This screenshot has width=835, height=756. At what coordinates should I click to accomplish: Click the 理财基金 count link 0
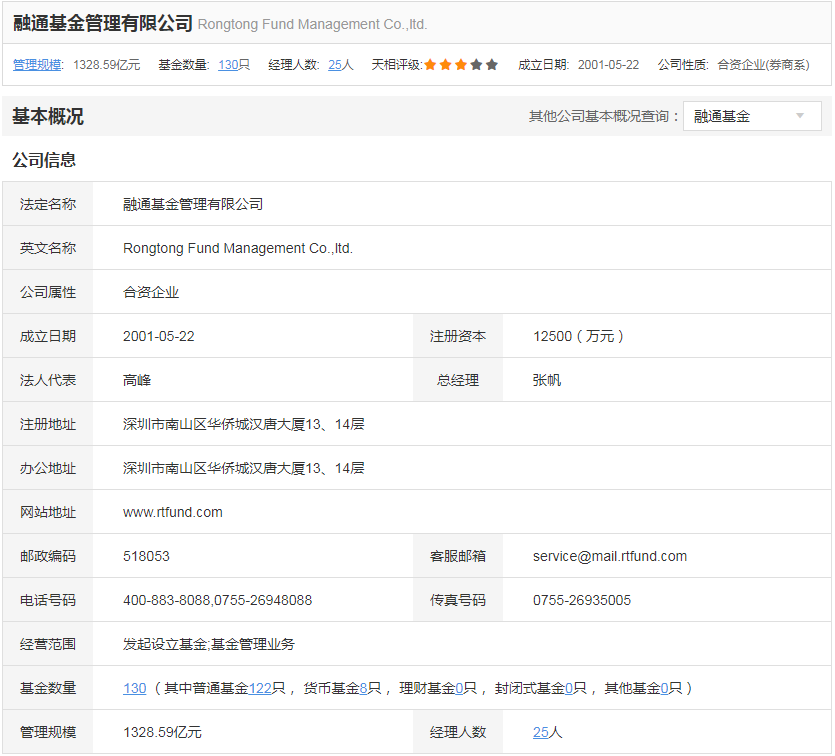459,688
